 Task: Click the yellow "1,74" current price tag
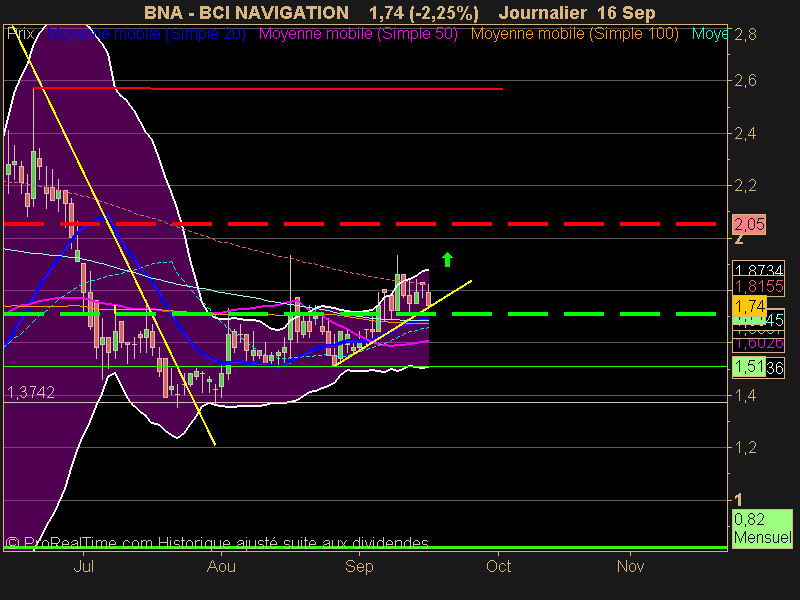point(749,306)
